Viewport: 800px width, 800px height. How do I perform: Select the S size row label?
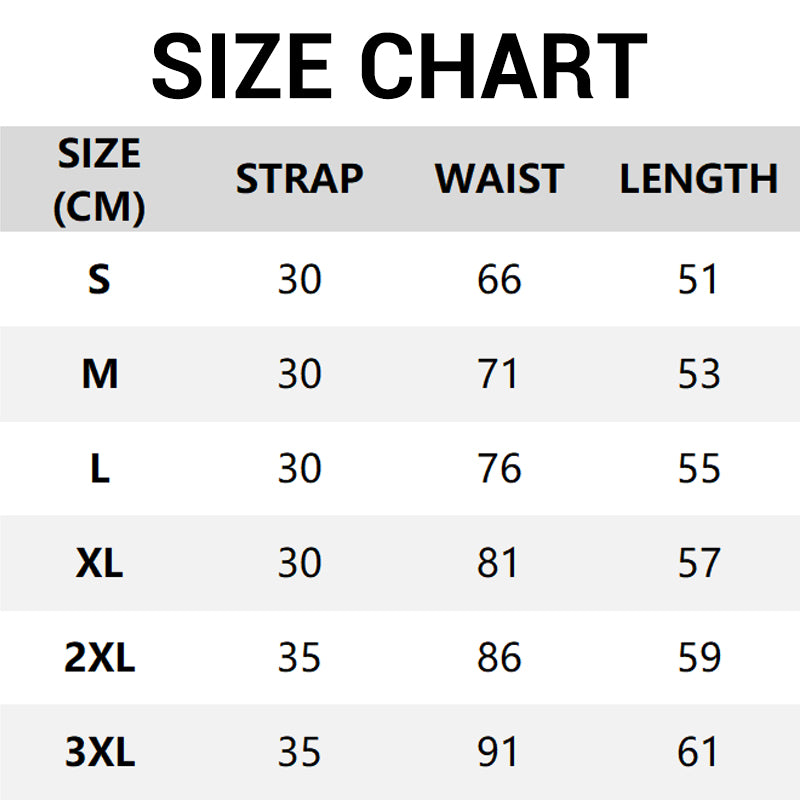[99, 279]
